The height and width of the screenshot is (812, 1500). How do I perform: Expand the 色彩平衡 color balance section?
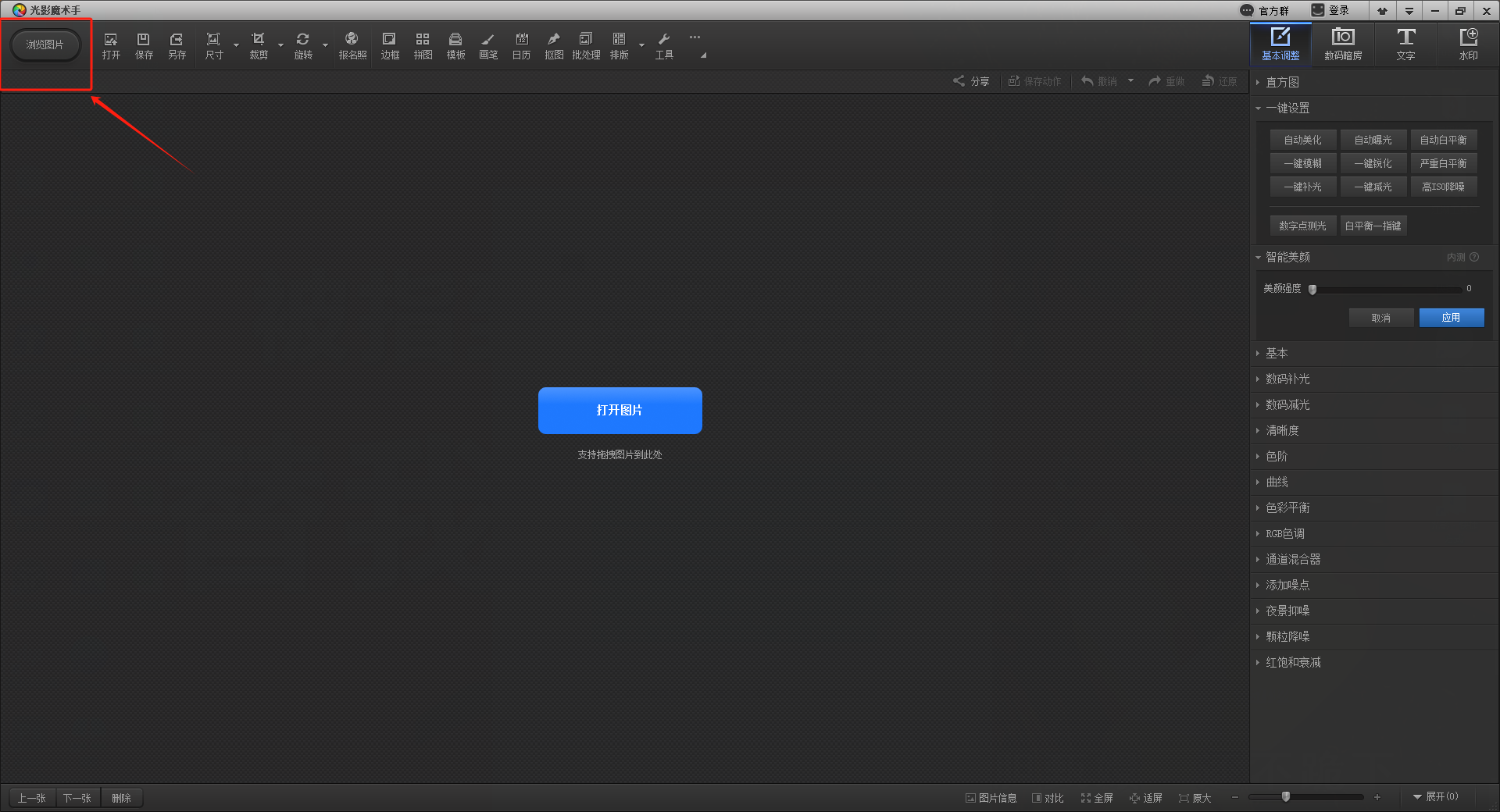(1287, 508)
